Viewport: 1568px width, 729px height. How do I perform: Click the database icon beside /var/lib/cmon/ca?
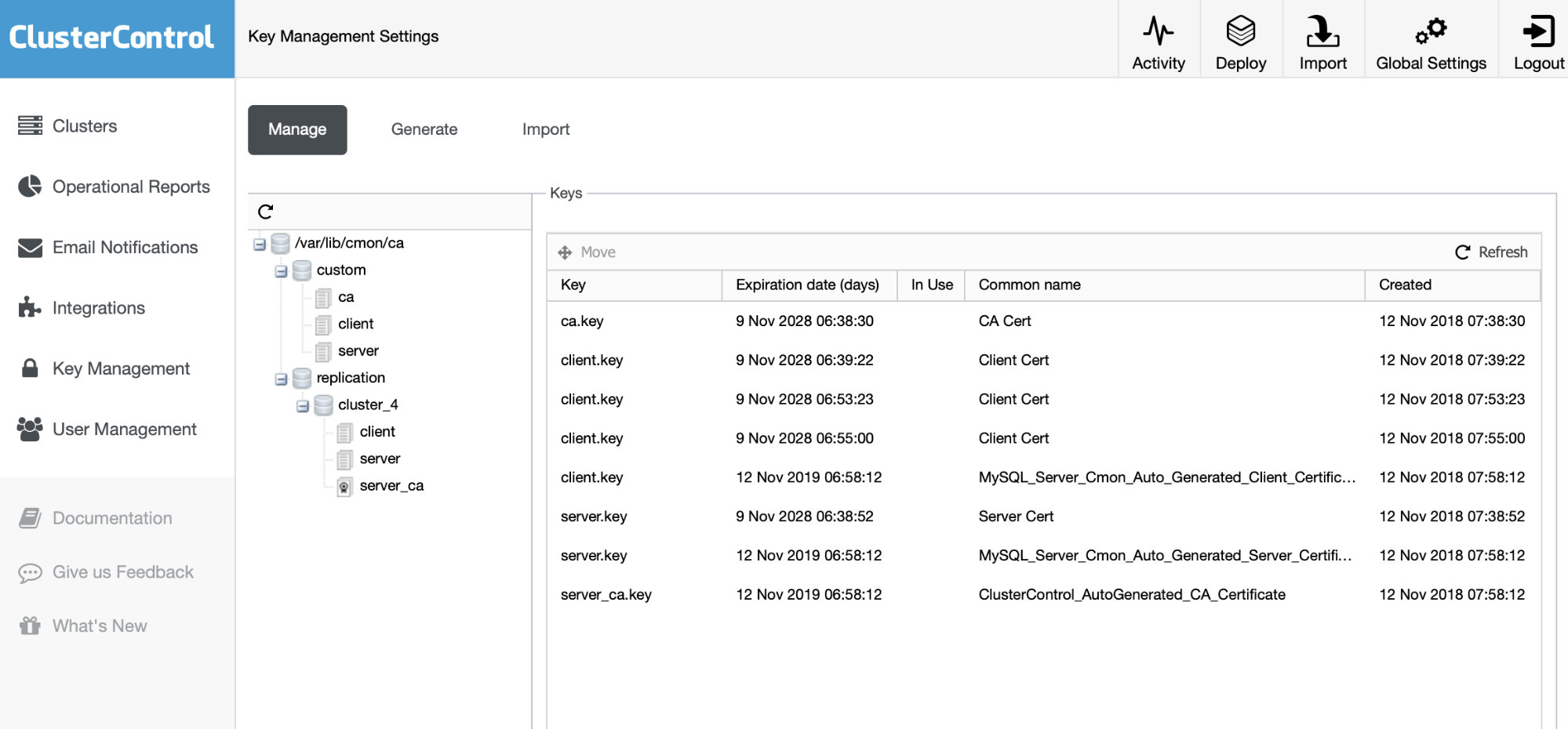tap(280, 244)
